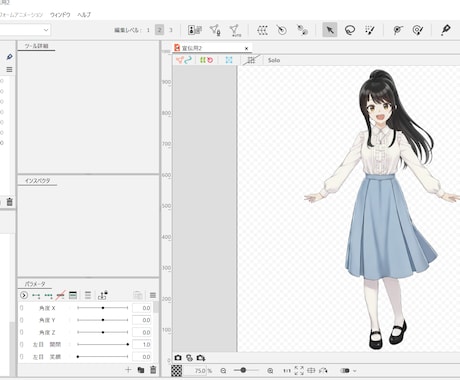Click the three-line parameter adjust icon
The height and width of the screenshot is (380, 460).
click(88, 295)
